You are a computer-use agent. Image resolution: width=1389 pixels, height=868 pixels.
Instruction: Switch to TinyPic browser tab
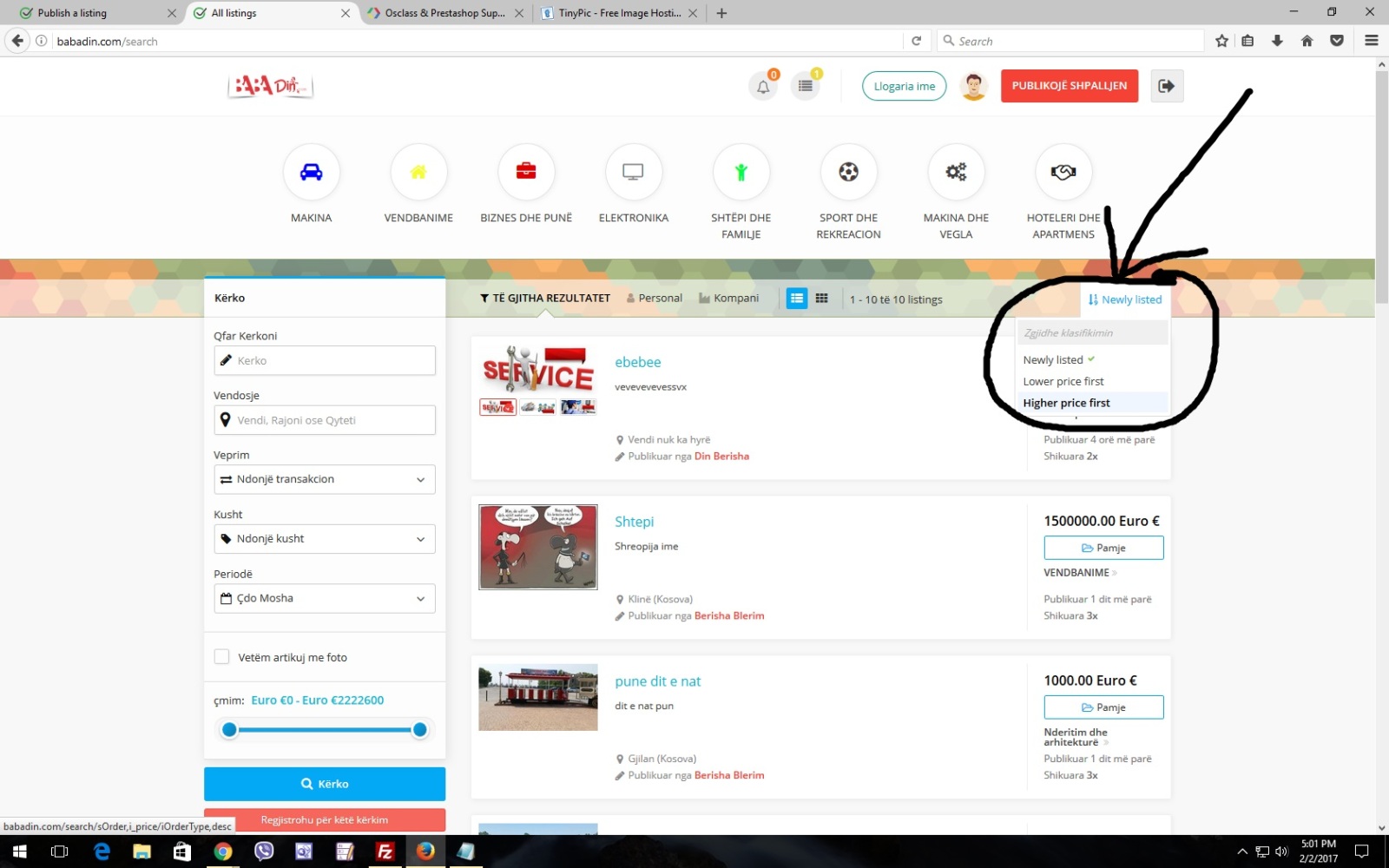[x=618, y=13]
